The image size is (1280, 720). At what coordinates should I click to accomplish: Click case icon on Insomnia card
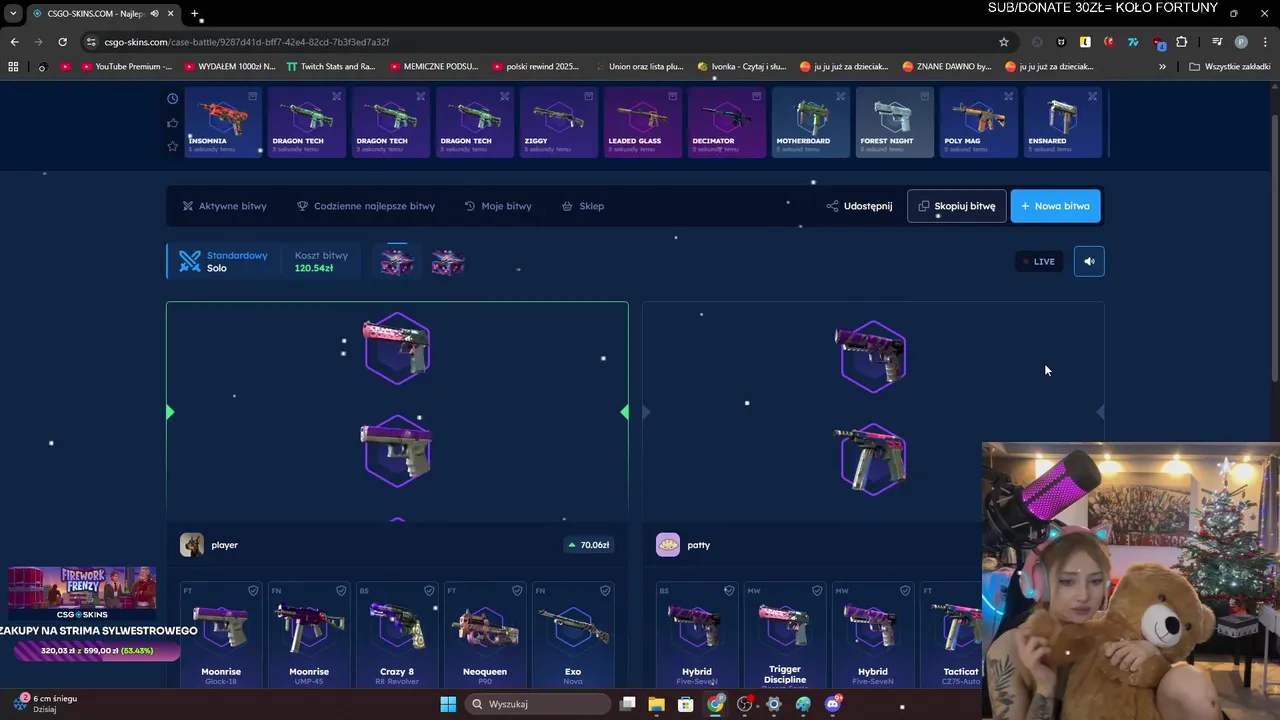(x=252, y=96)
